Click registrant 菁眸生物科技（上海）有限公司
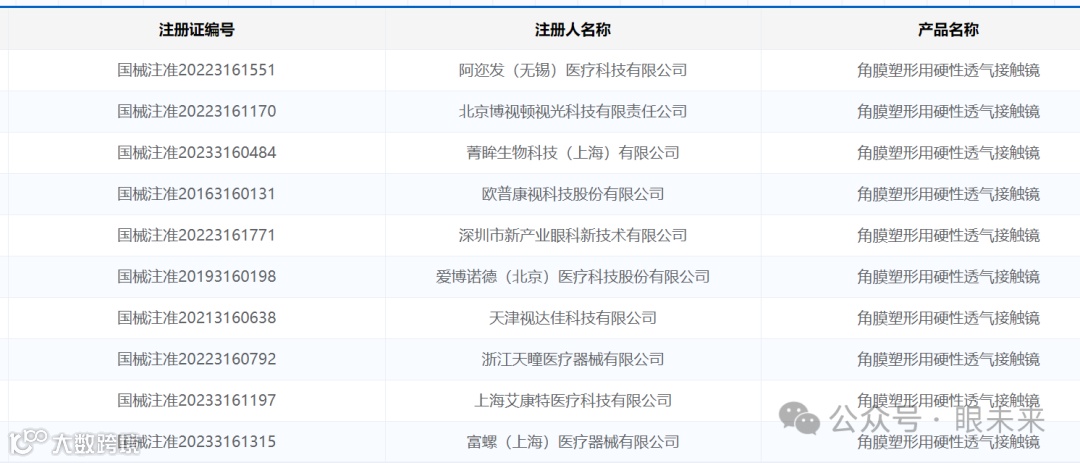The height and width of the screenshot is (463, 1080). click(x=572, y=153)
